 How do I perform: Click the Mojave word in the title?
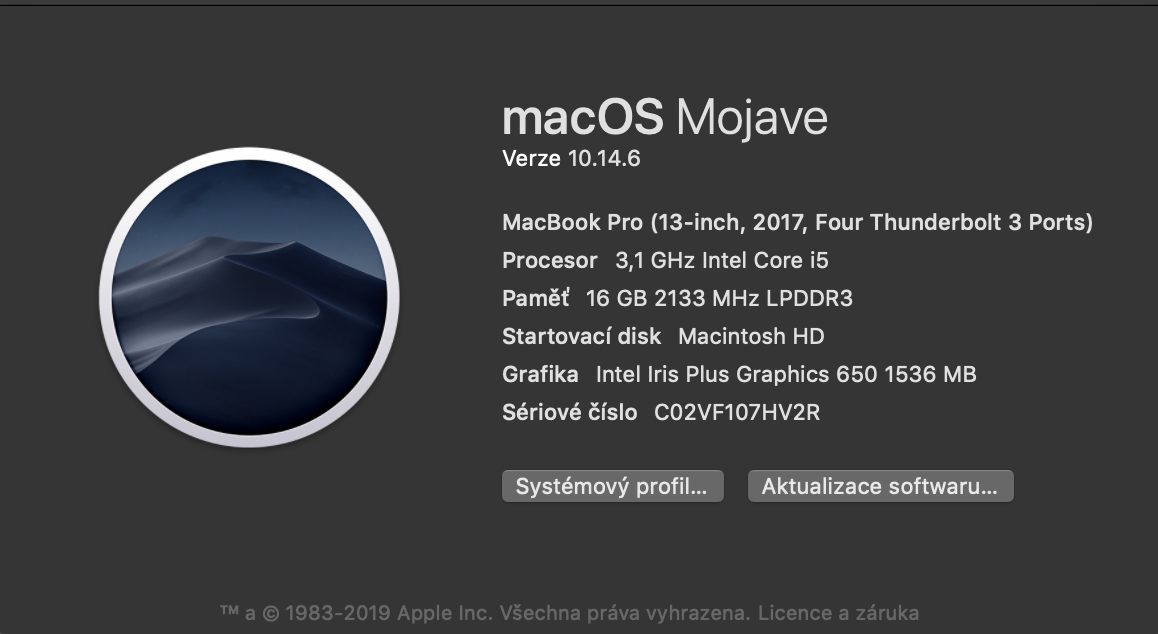752,118
